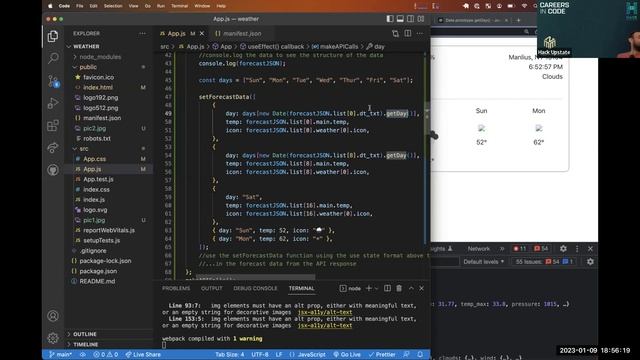The height and width of the screenshot is (360, 640).
Task: Add a new terminal with plus icon
Action: [369, 288]
